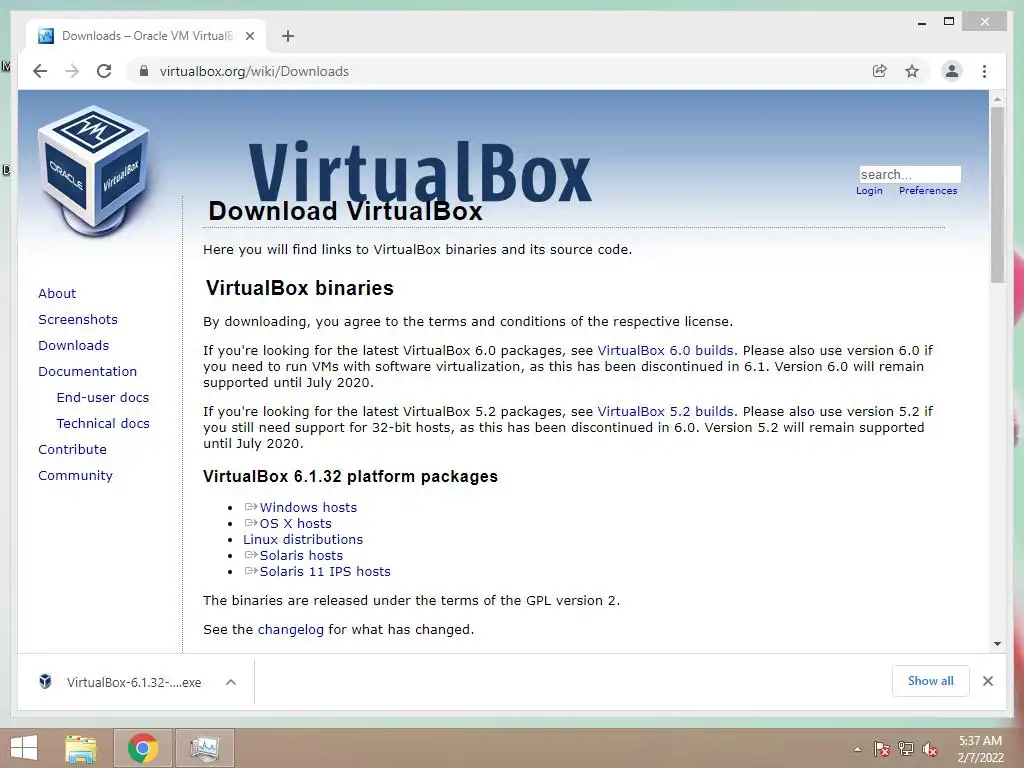Open the Linux distributions link
Image resolution: width=1024 pixels, height=768 pixels.
(303, 539)
